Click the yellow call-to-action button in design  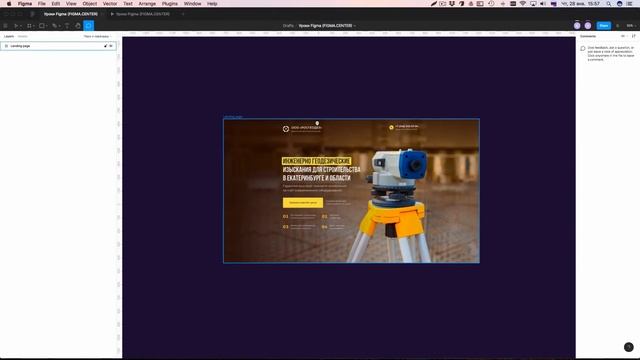pyautogui.click(x=303, y=202)
